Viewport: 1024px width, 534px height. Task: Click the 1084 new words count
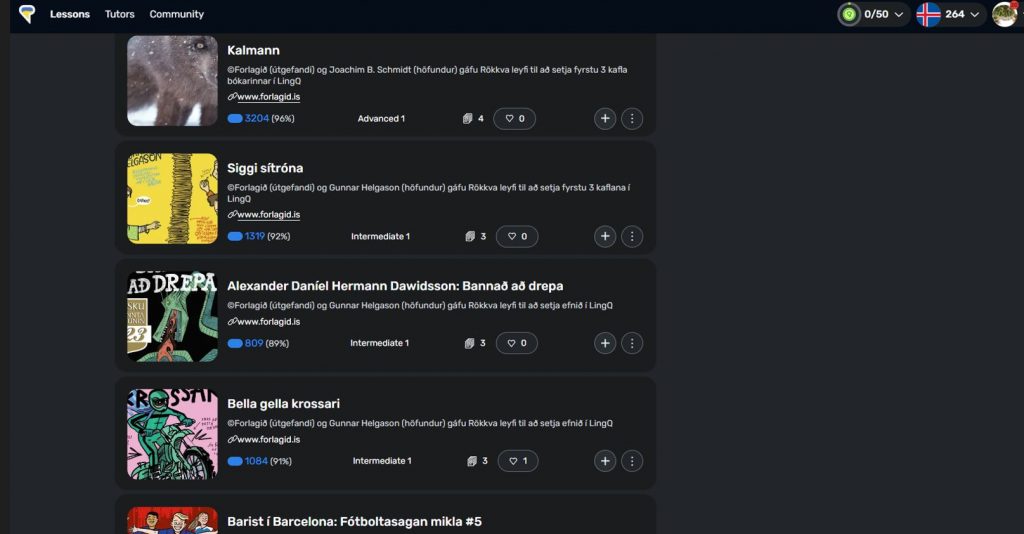pyautogui.click(x=256, y=461)
